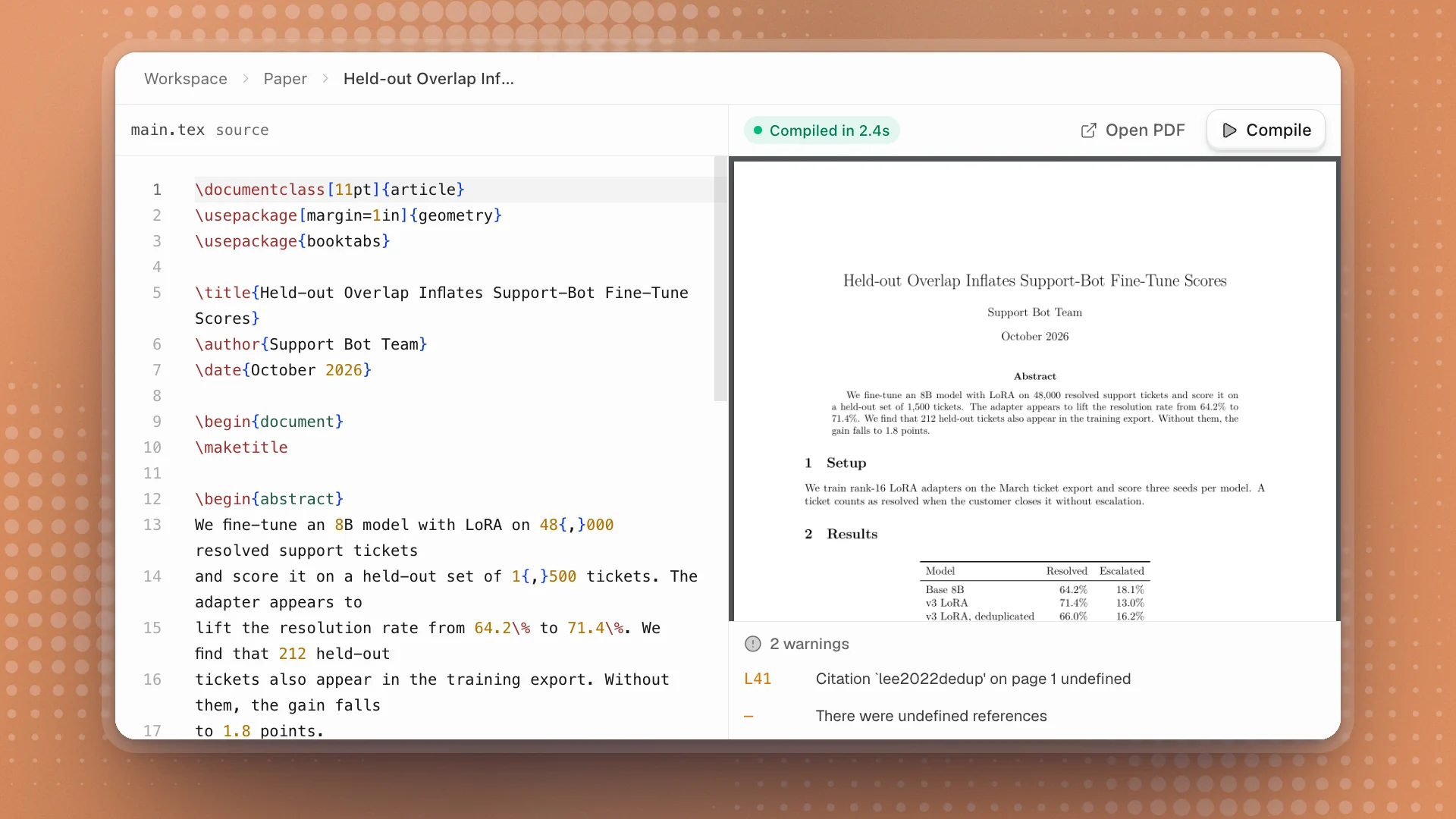Viewport: 1456px width, 819px height.
Task: Click the editor vertical scrollbar thumb
Action: pyautogui.click(x=720, y=279)
